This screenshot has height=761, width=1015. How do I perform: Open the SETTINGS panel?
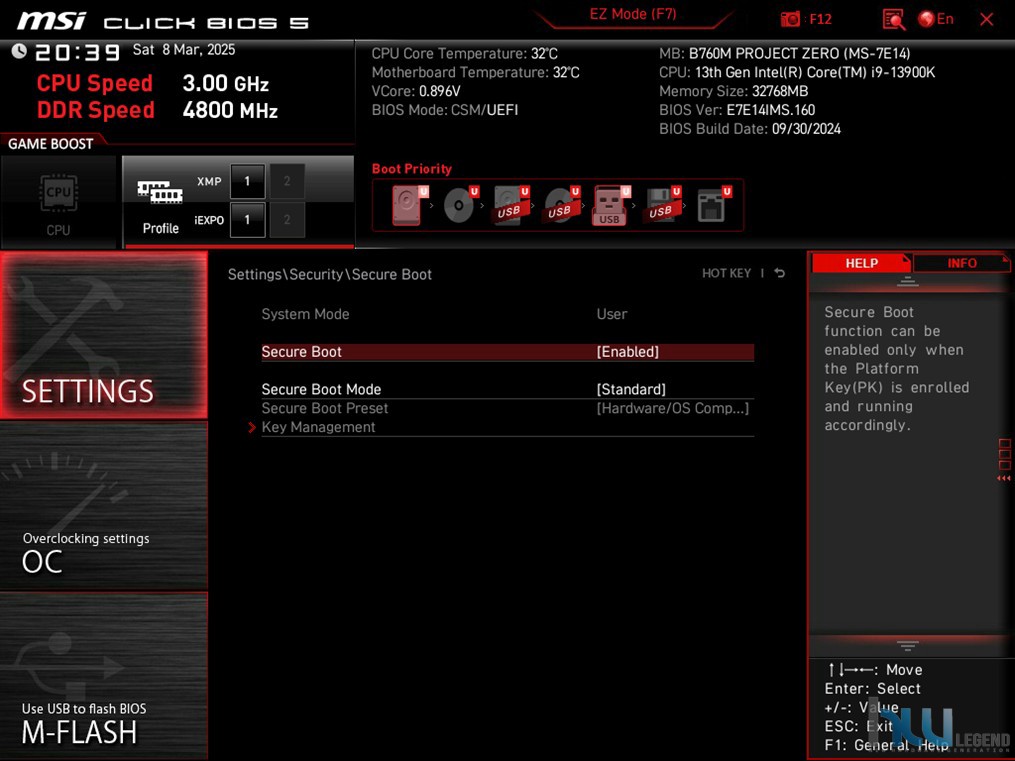tap(104, 335)
